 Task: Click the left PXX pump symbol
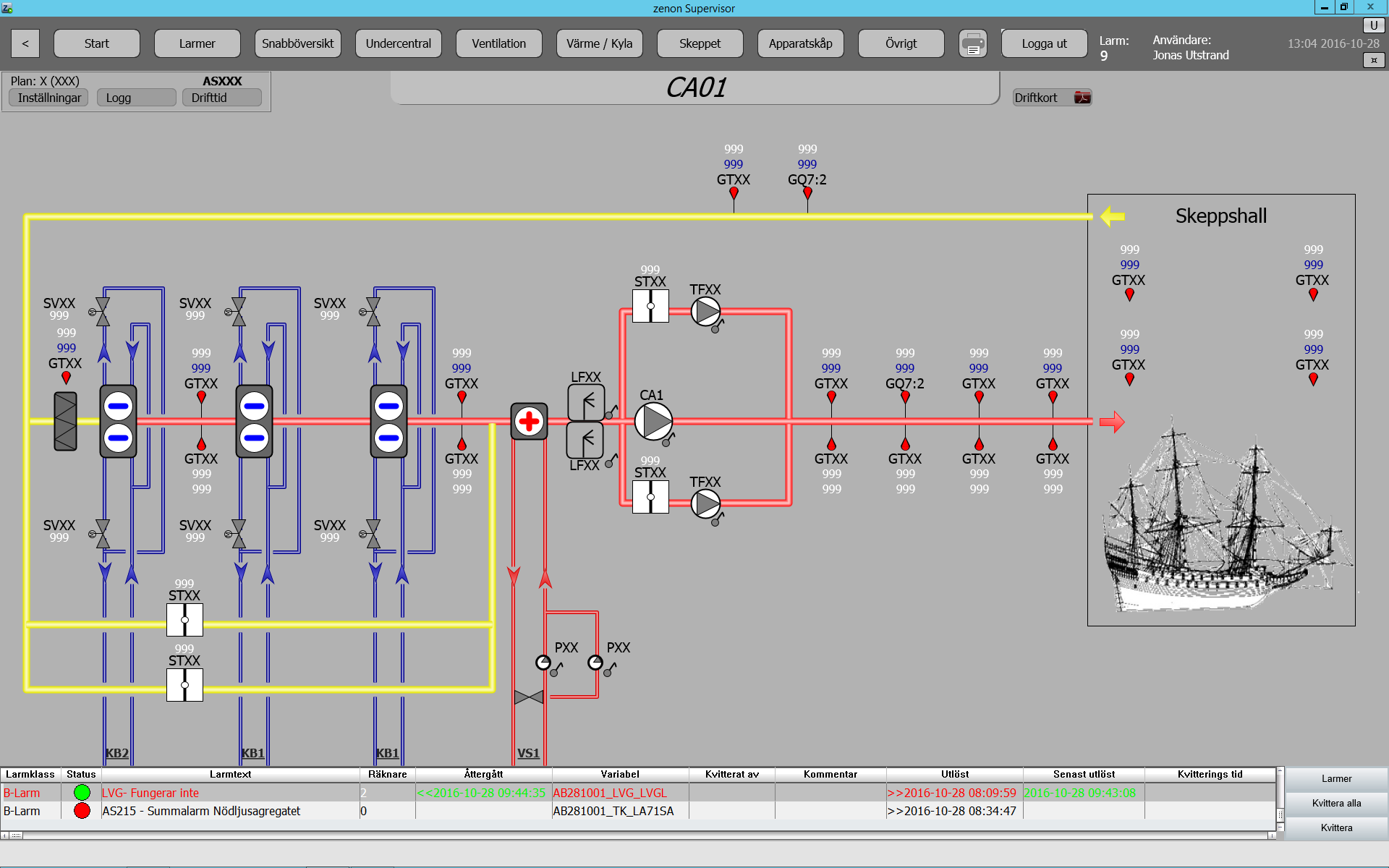click(543, 663)
